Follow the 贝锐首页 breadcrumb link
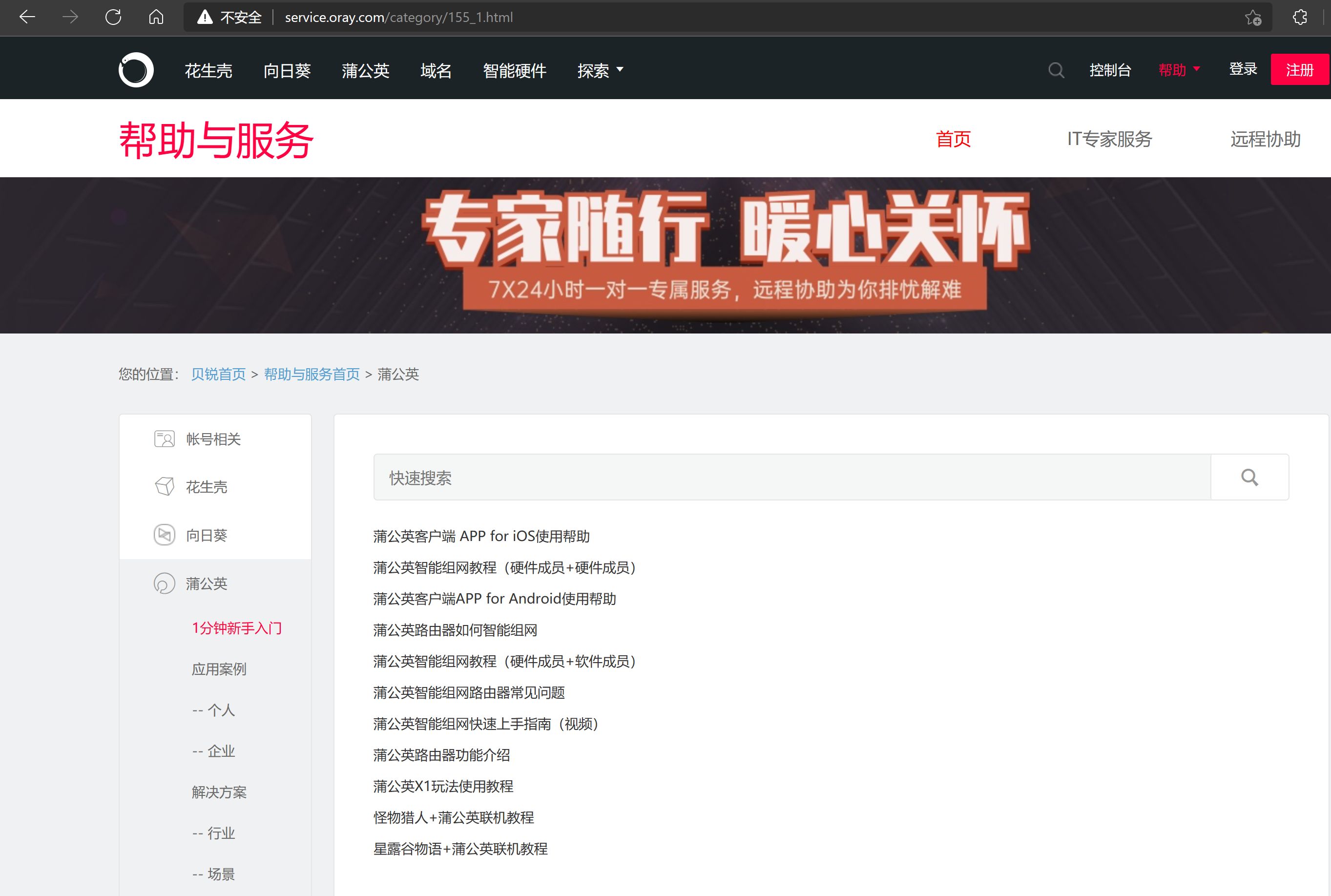The width and height of the screenshot is (1331, 896). pos(218,375)
